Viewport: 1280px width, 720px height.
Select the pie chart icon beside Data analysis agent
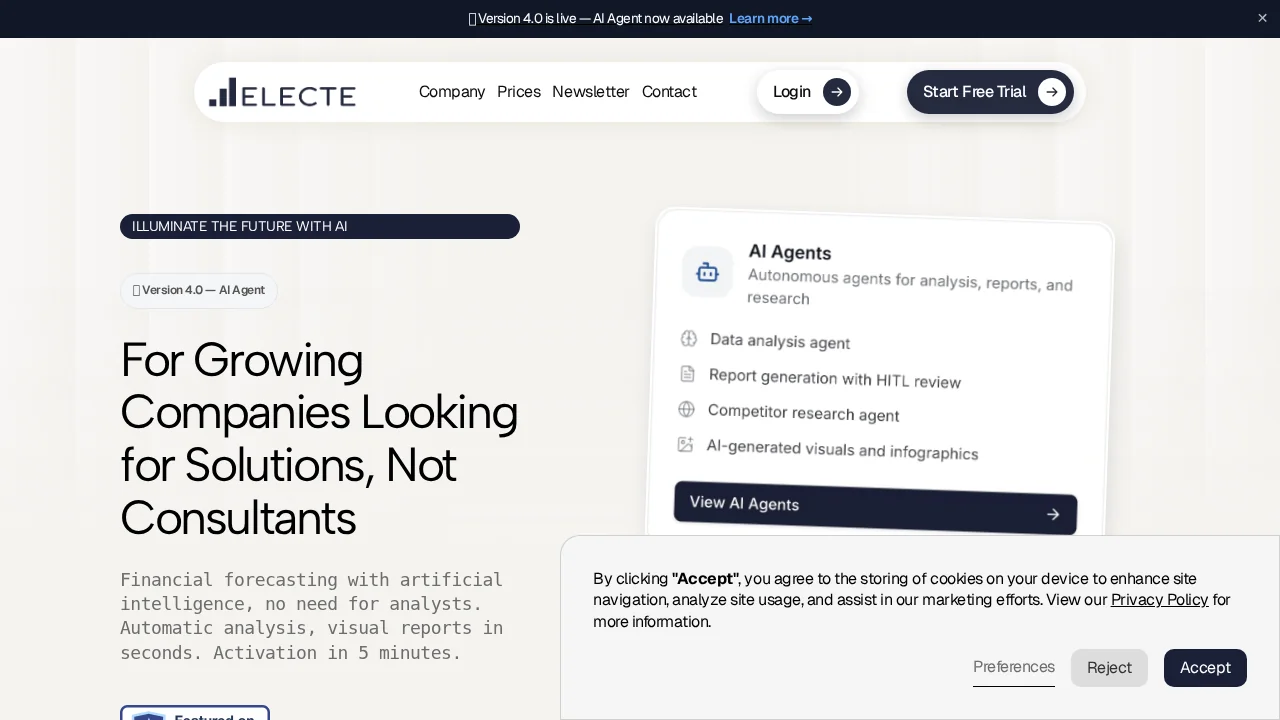pyautogui.click(x=688, y=339)
